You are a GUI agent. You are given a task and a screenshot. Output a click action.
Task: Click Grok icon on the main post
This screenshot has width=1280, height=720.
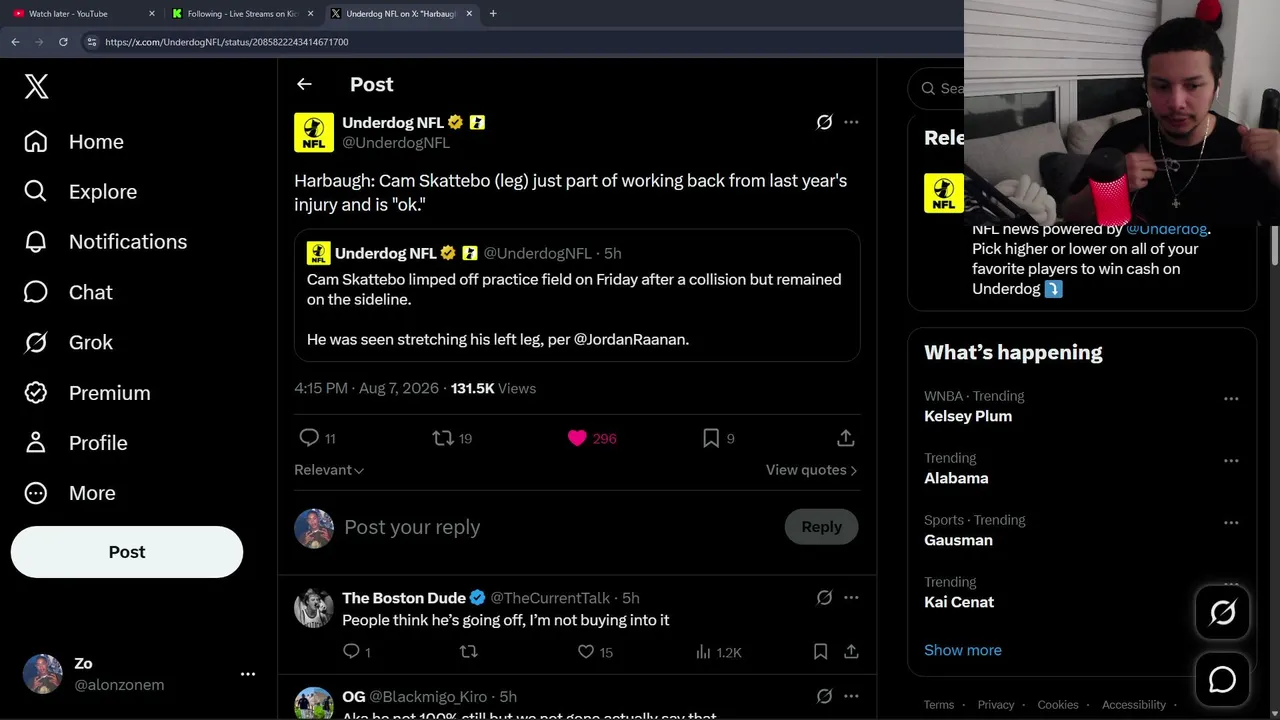coord(824,122)
